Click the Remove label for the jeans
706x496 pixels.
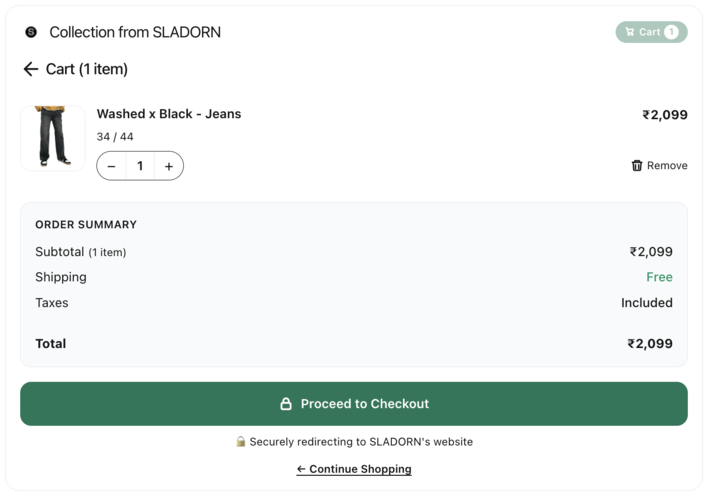click(x=667, y=166)
